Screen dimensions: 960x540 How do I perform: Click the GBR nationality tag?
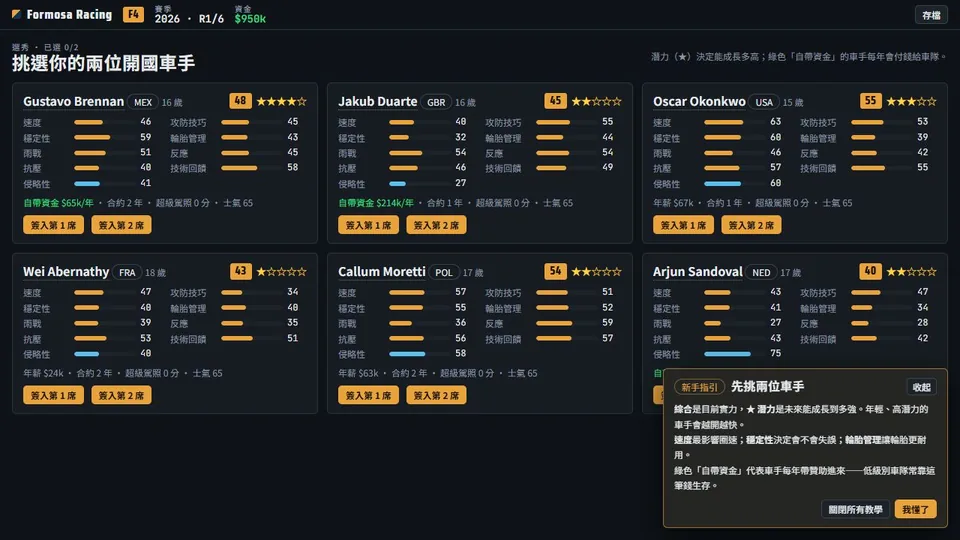(x=436, y=102)
